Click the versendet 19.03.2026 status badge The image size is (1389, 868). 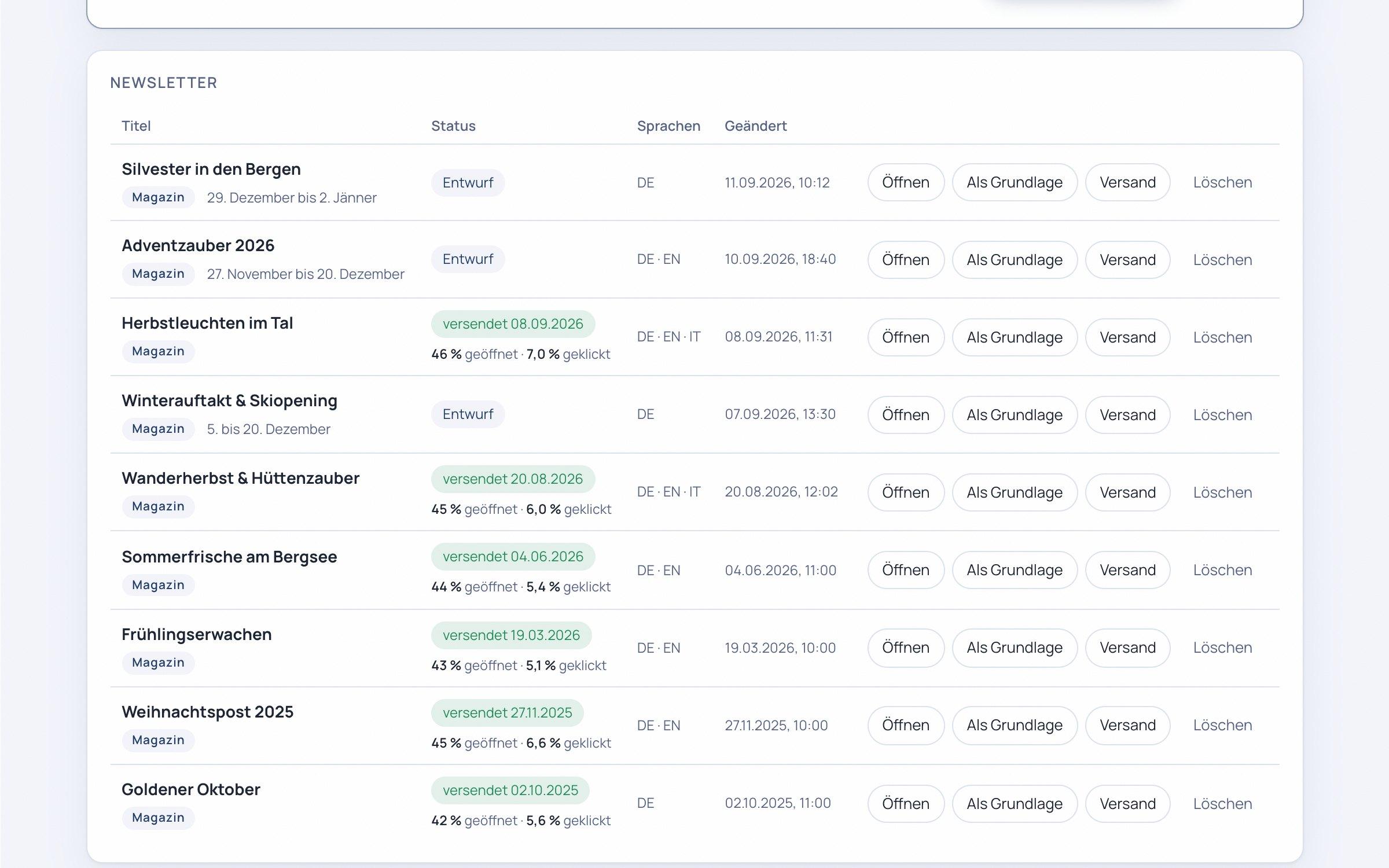pyautogui.click(x=511, y=635)
